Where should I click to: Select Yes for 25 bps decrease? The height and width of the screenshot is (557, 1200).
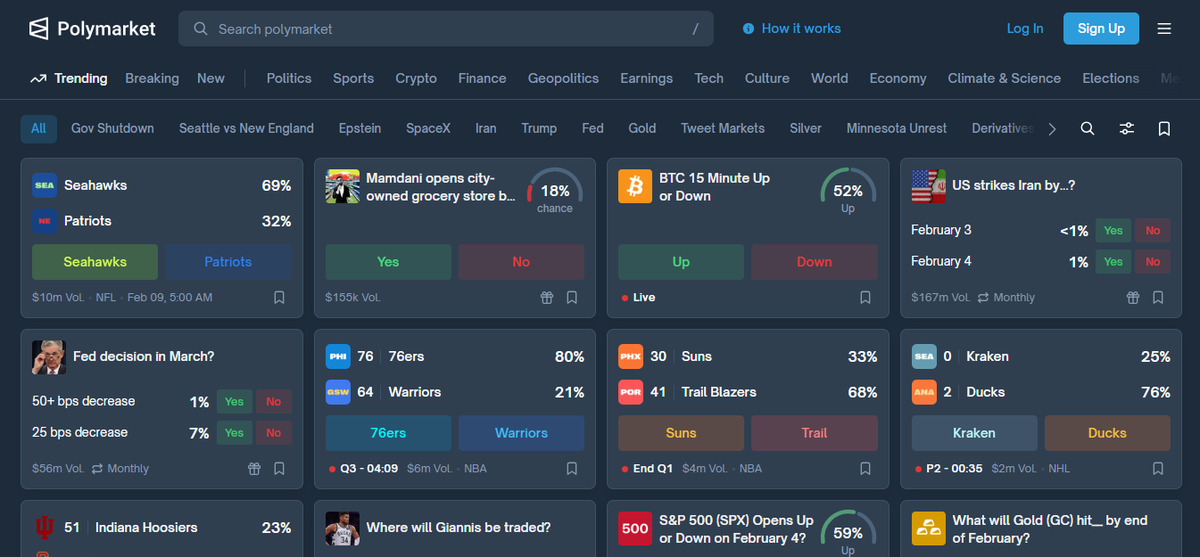coord(234,433)
